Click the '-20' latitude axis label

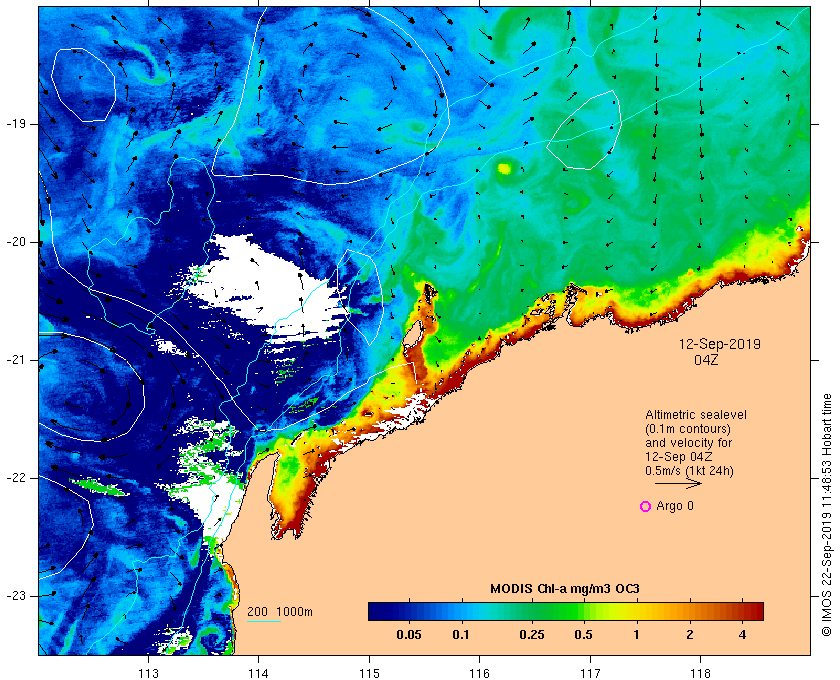click(16, 242)
